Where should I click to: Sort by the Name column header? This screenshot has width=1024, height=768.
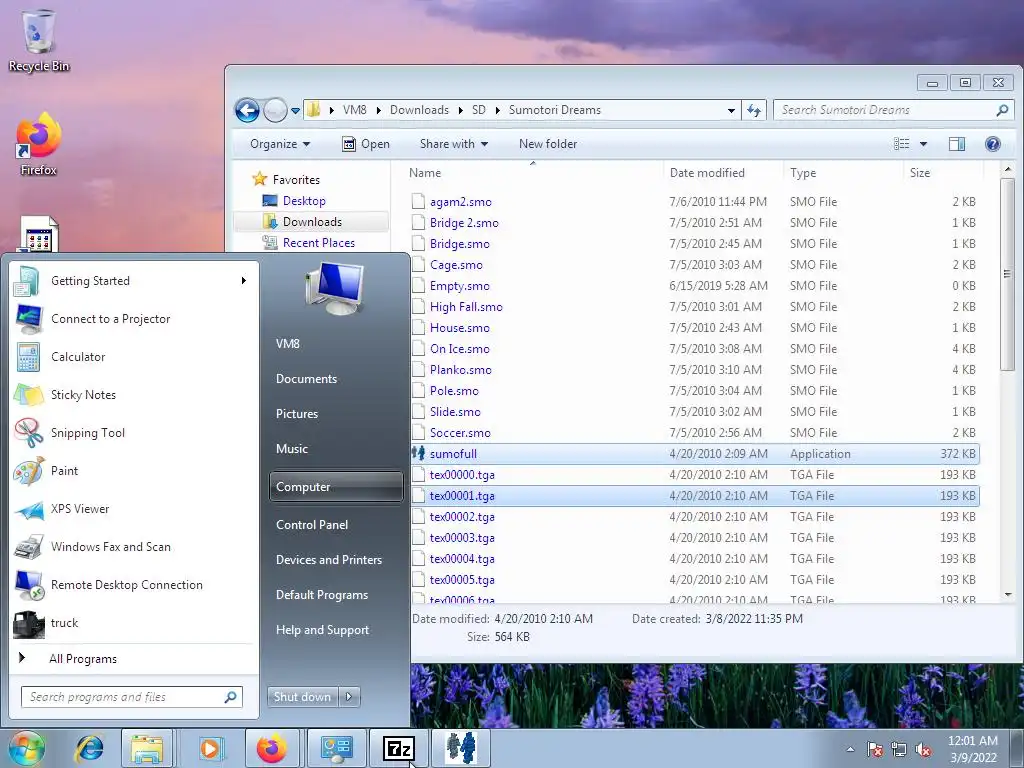coord(533,173)
